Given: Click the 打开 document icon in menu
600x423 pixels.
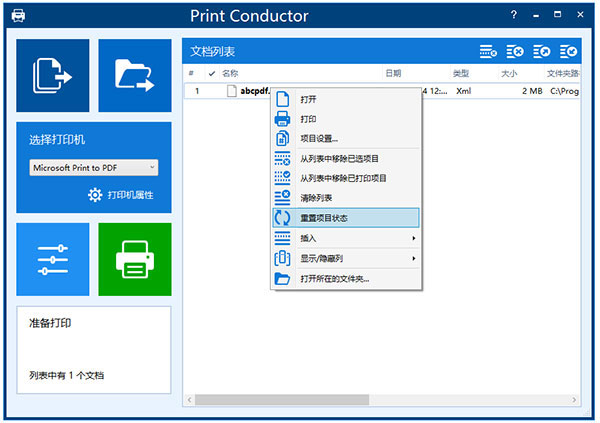Looking at the screenshot, I should (282, 99).
